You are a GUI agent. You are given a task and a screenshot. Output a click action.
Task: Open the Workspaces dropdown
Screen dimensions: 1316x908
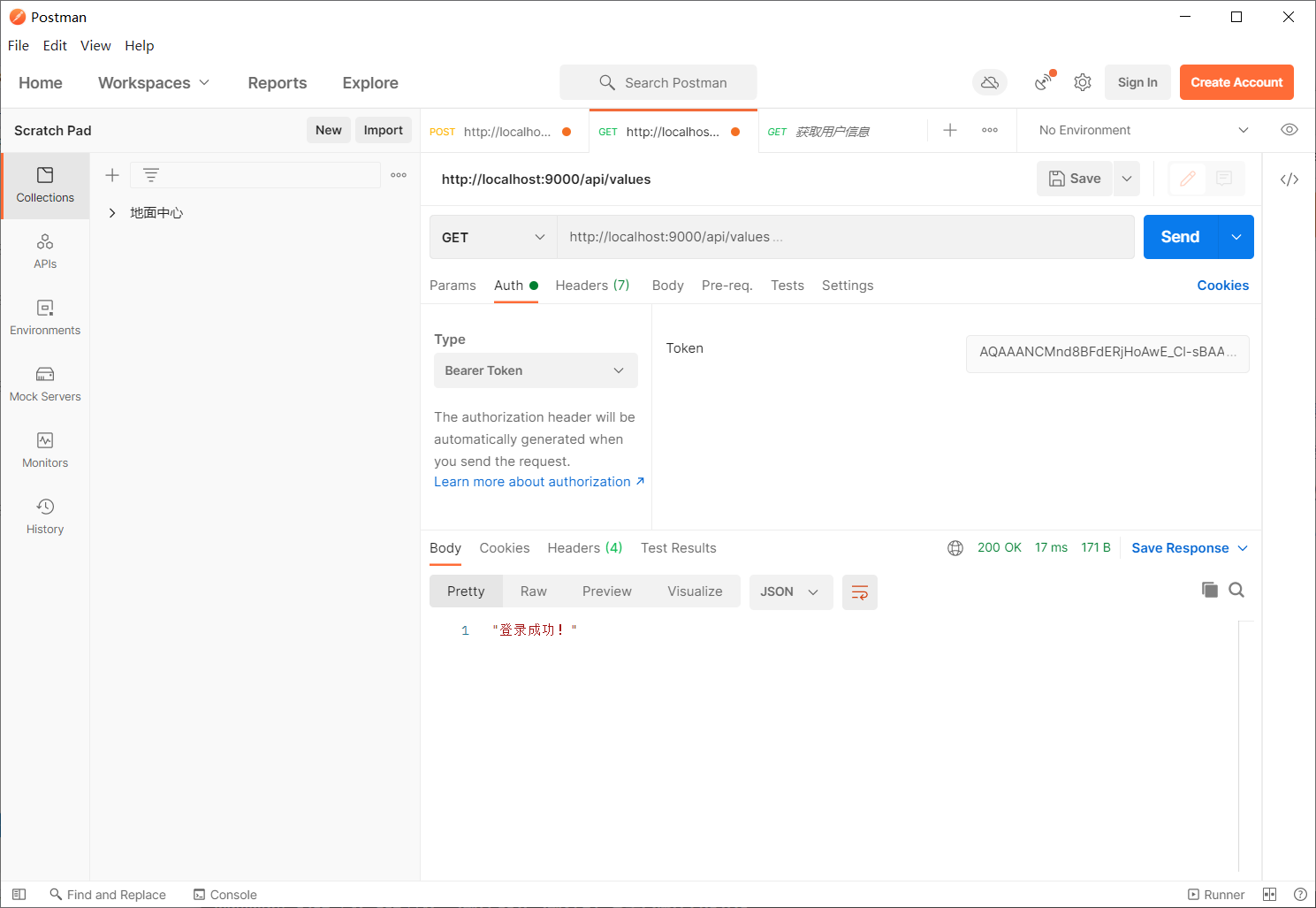point(154,82)
